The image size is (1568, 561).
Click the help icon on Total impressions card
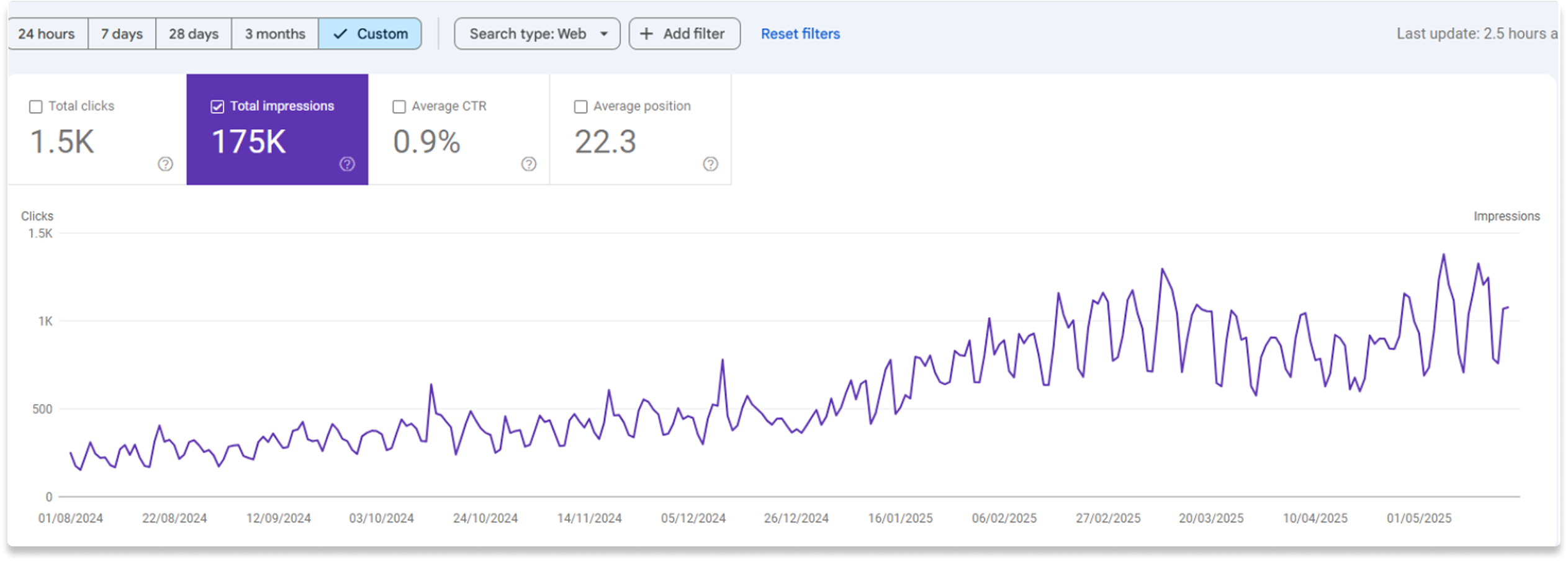point(348,164)
